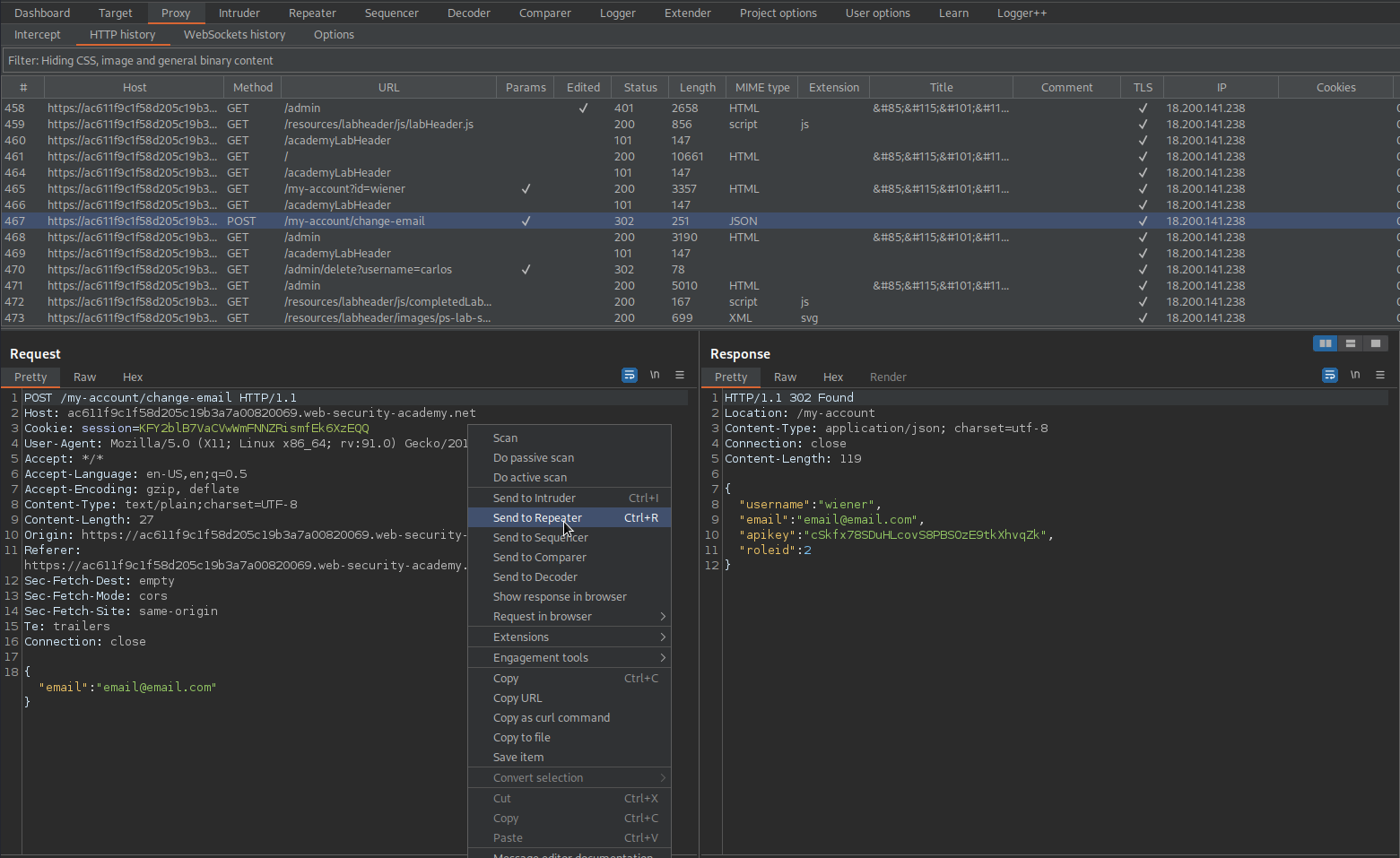Select top-bottom stacked layout icon
The width and height of the screenshot is (1400, 858).
pyautogui.click(x=1350, y=343)
